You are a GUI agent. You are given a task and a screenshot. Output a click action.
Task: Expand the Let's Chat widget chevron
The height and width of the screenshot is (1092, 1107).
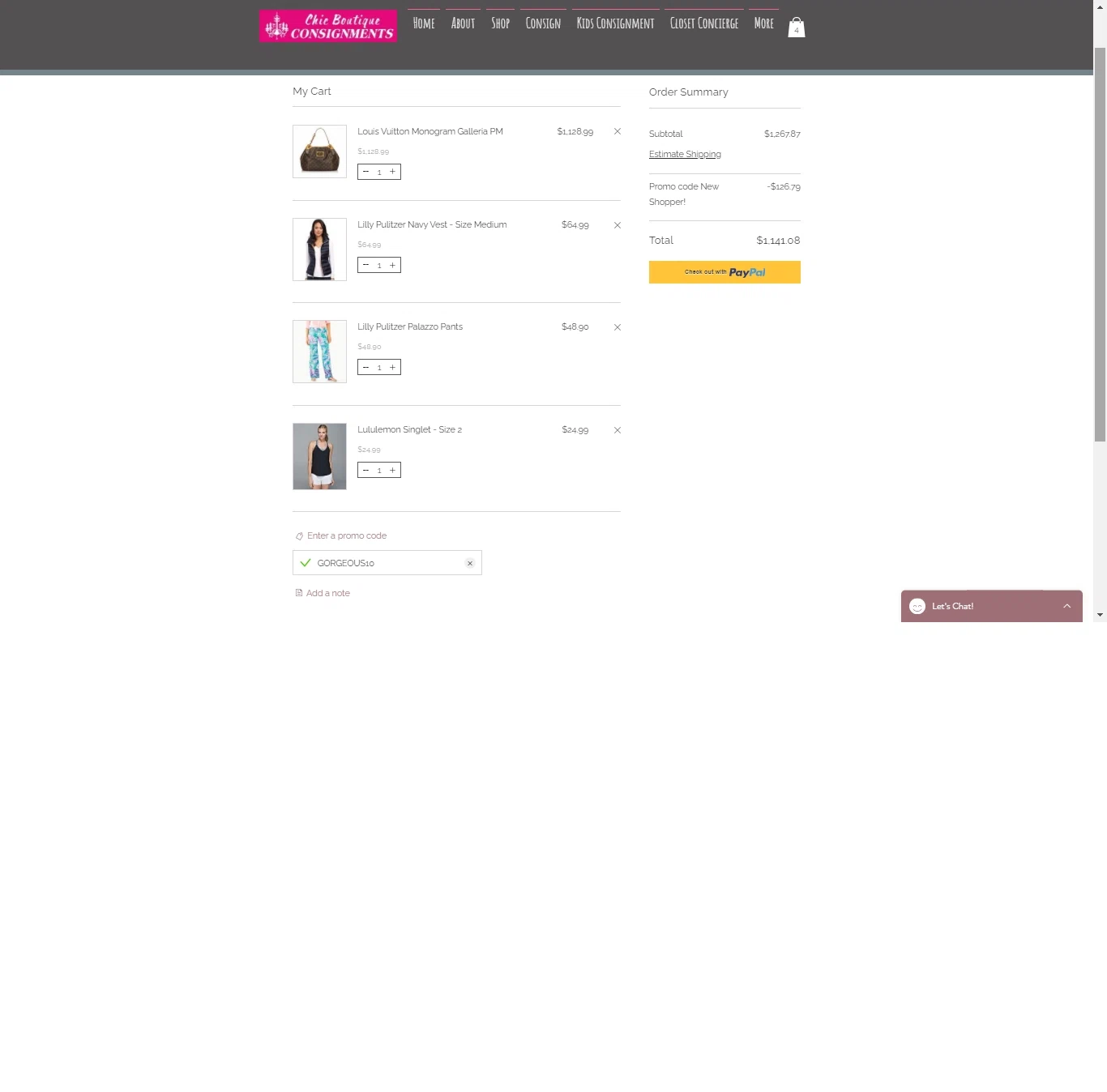click(x=1067, y=606)
